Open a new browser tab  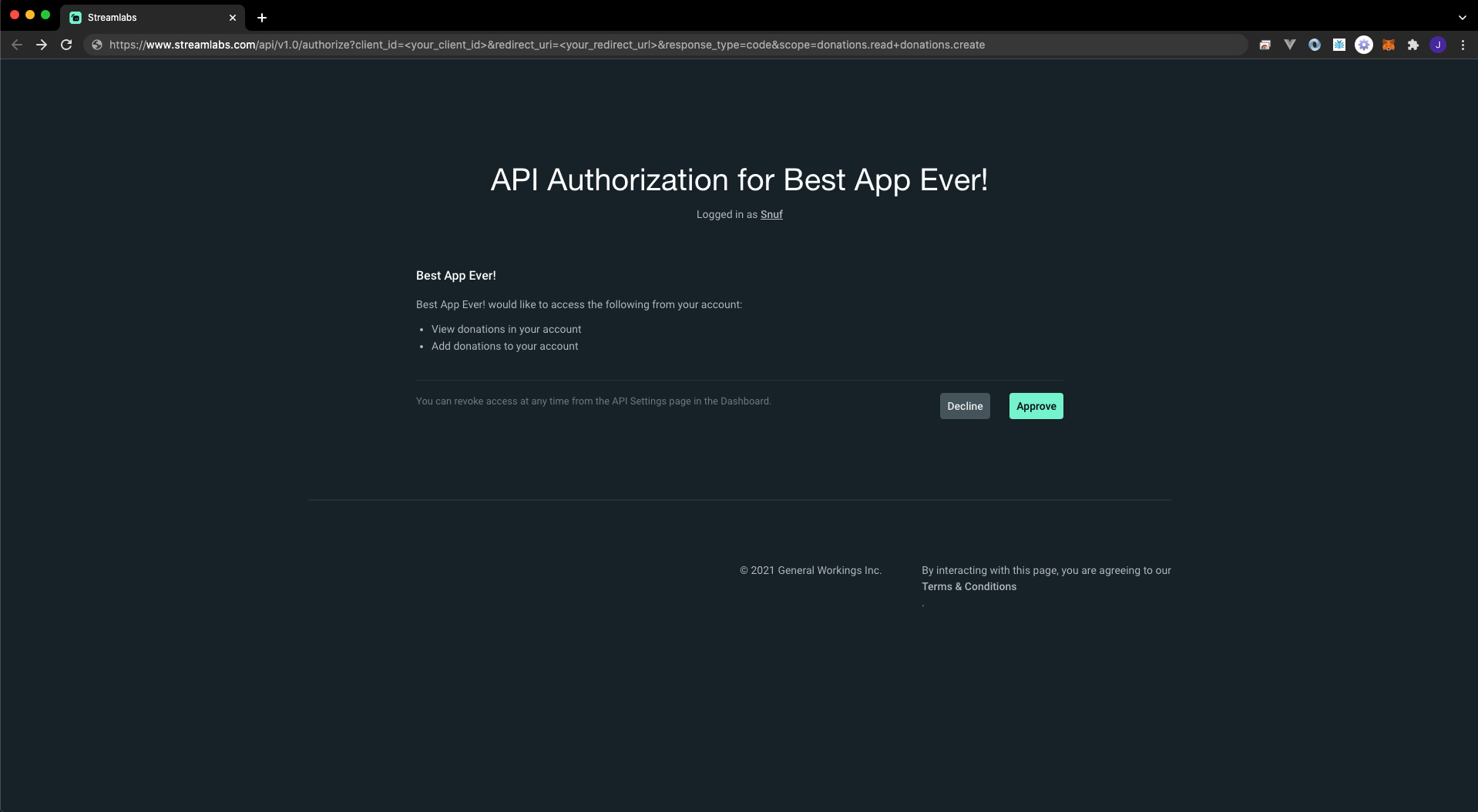262,17
